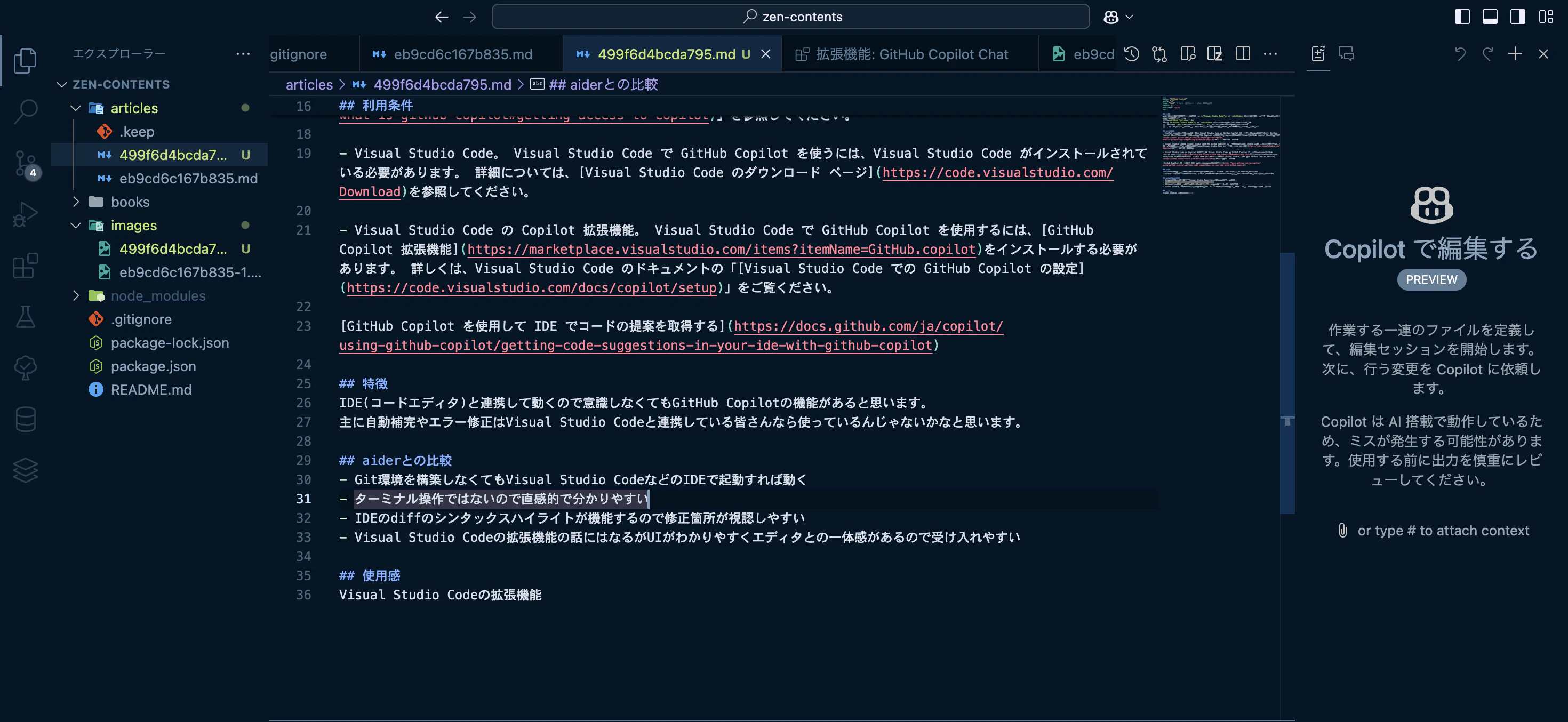This screenshot has height=722, width=1568.
Task: Open the database cylinder activity bar view
Action: point(25,419)
